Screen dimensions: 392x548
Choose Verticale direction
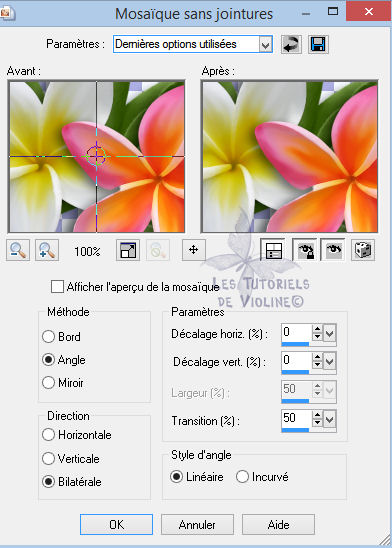[48, 458]
